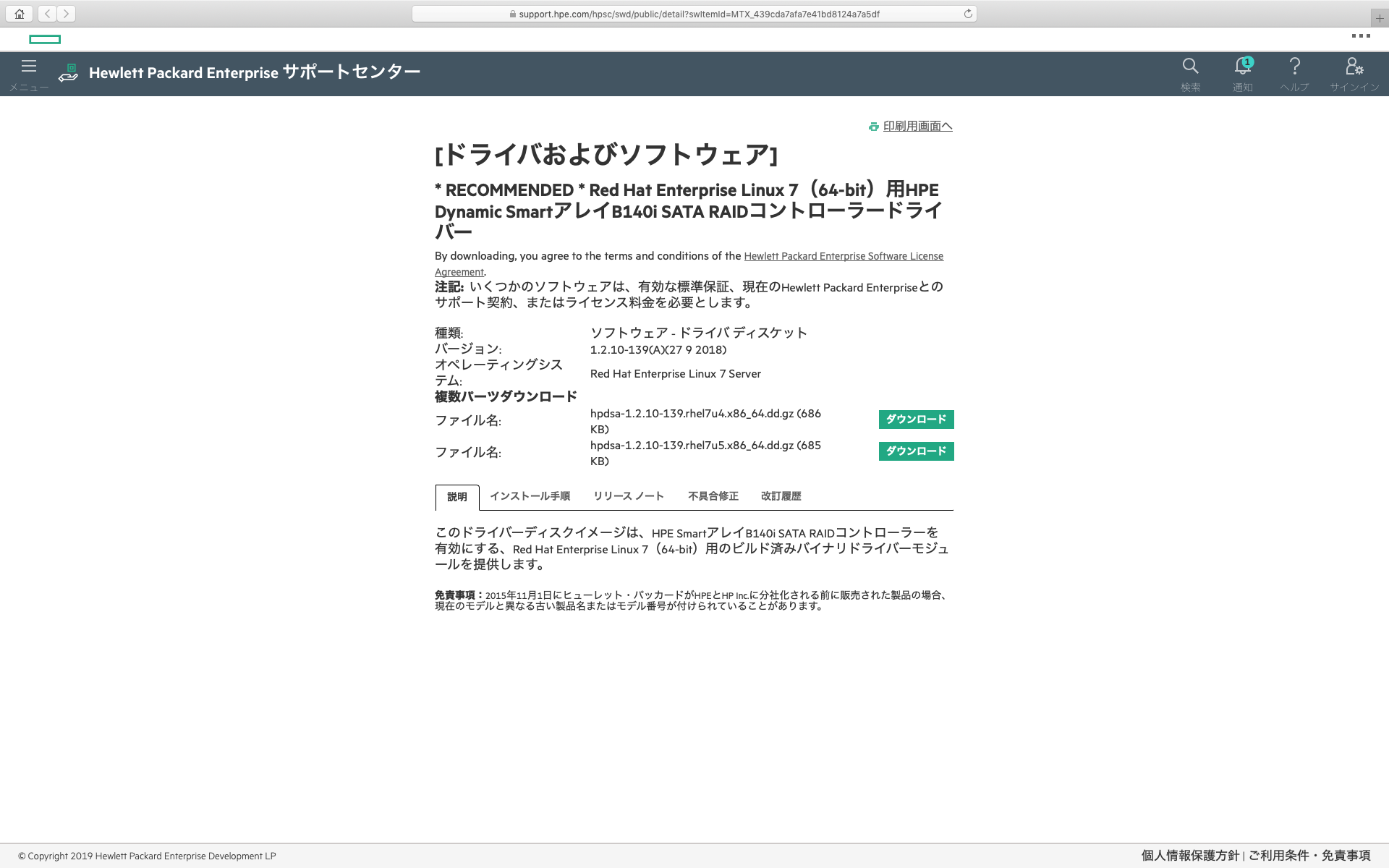
Task: Download the rhel7u4 driver file
Action: tap(916, 420)
